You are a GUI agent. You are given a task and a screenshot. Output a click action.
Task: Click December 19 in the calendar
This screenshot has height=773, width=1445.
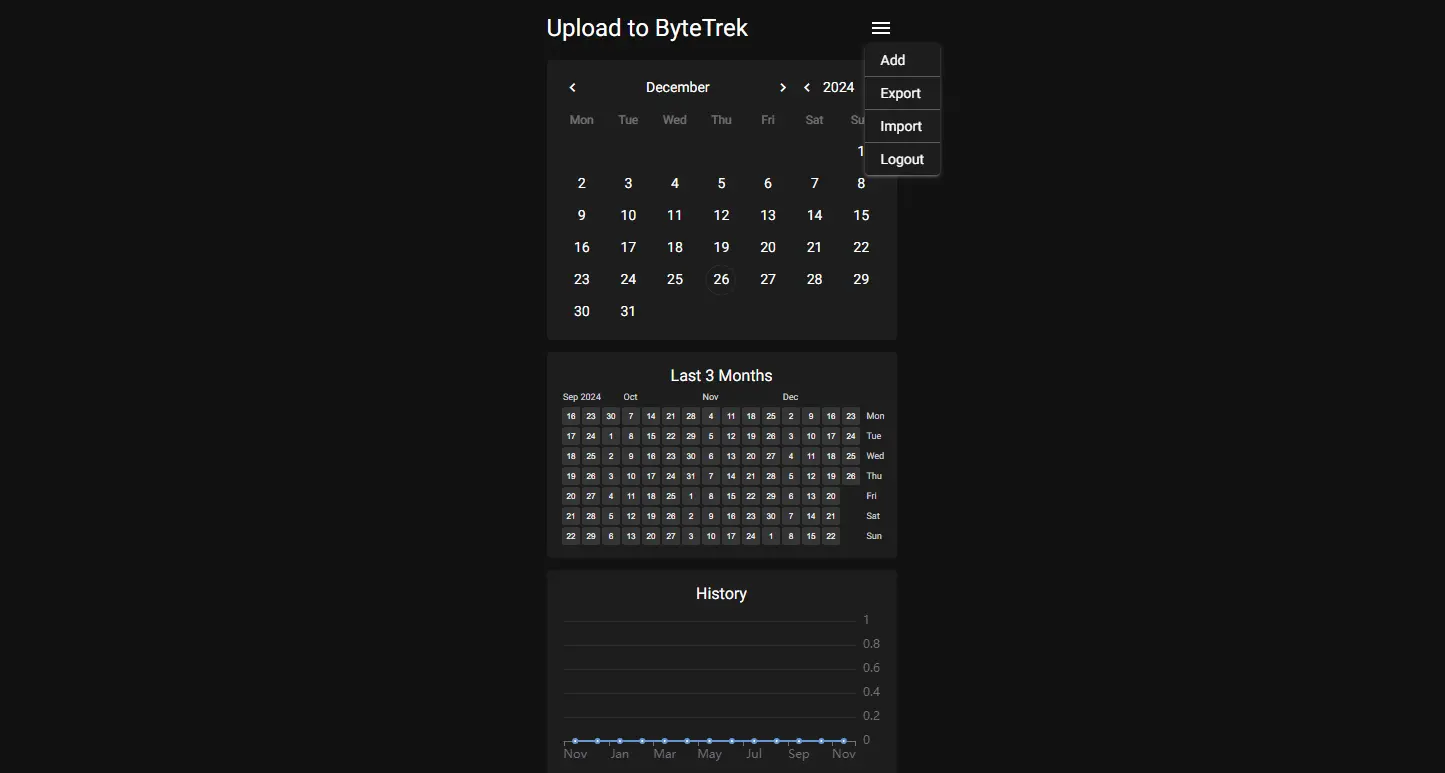(x=721, y=247)
